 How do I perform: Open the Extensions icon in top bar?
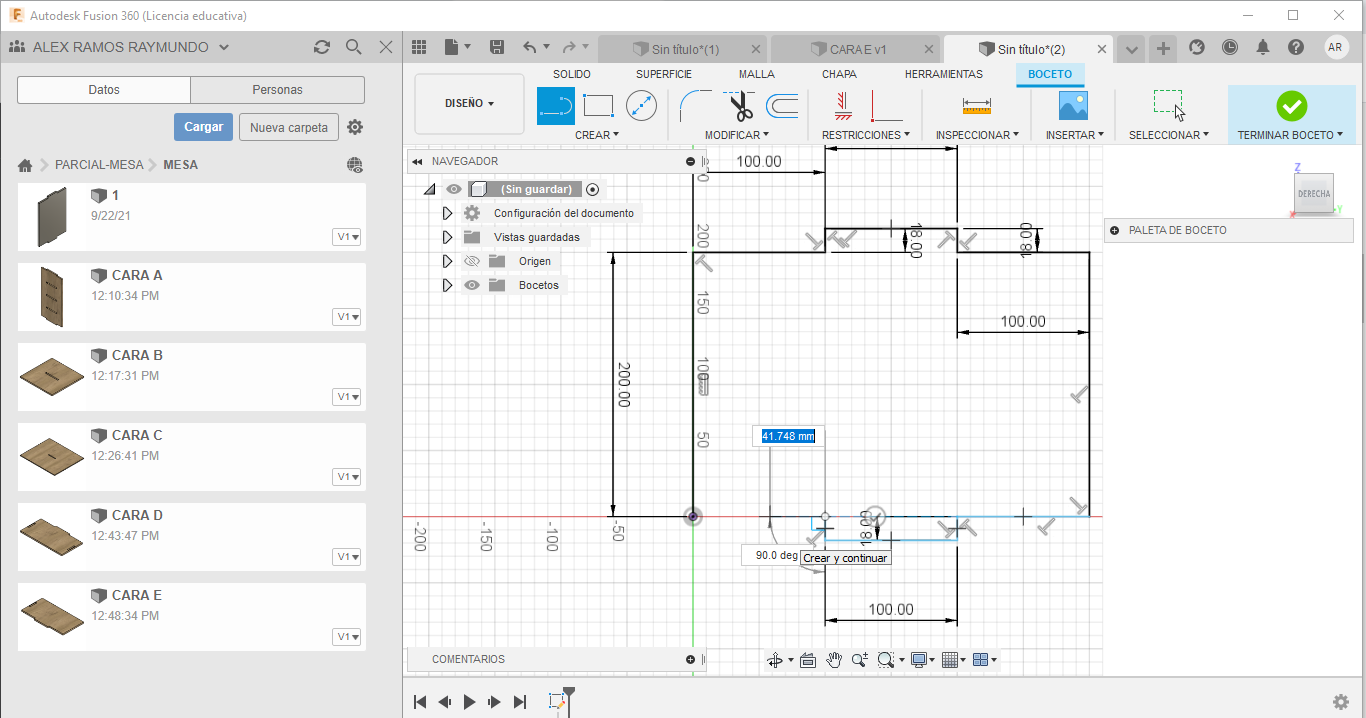[1197, 47]
